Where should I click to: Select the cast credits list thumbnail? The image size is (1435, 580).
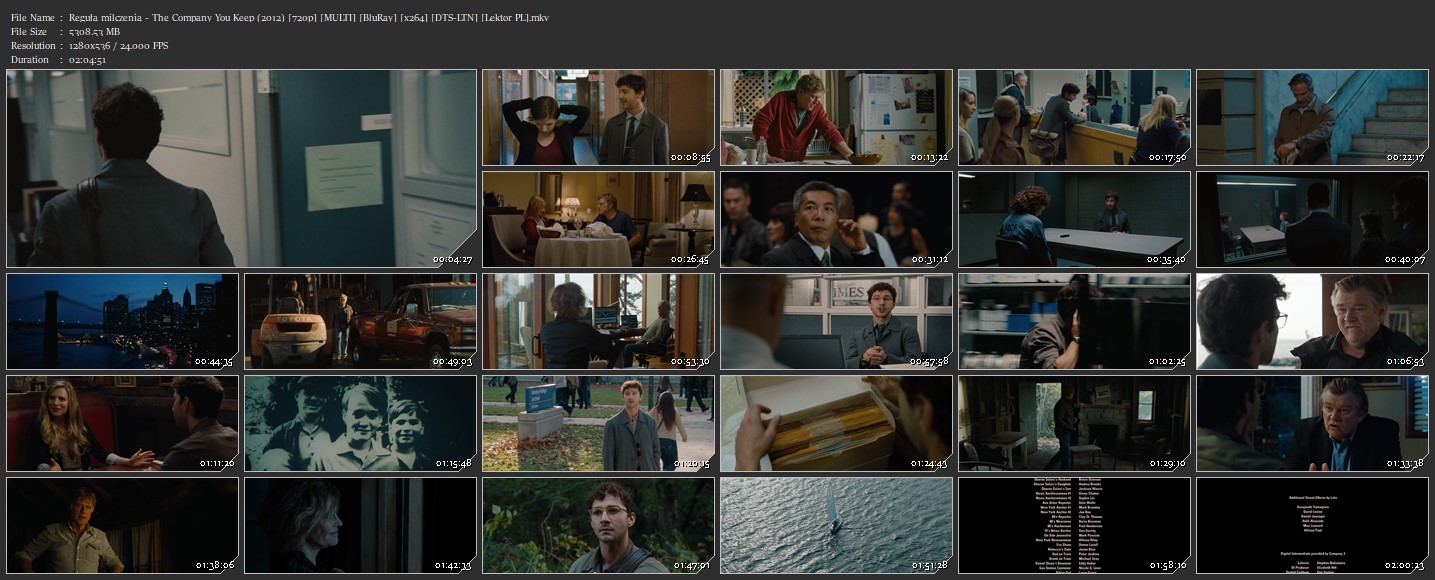click(1074, 525)
